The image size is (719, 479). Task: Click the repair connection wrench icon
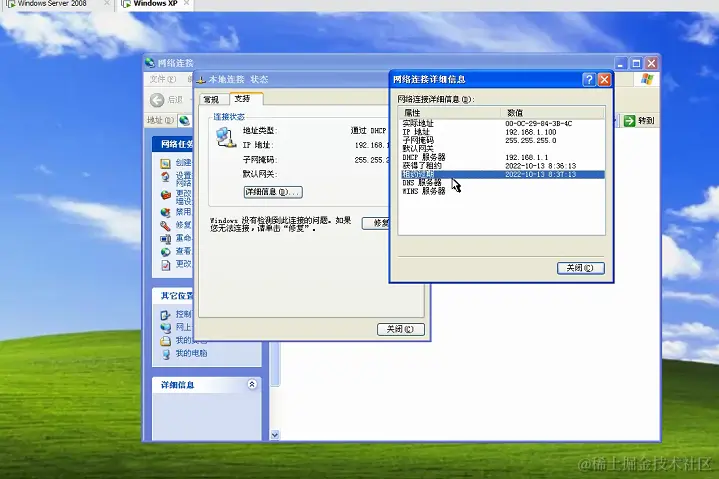166,226
